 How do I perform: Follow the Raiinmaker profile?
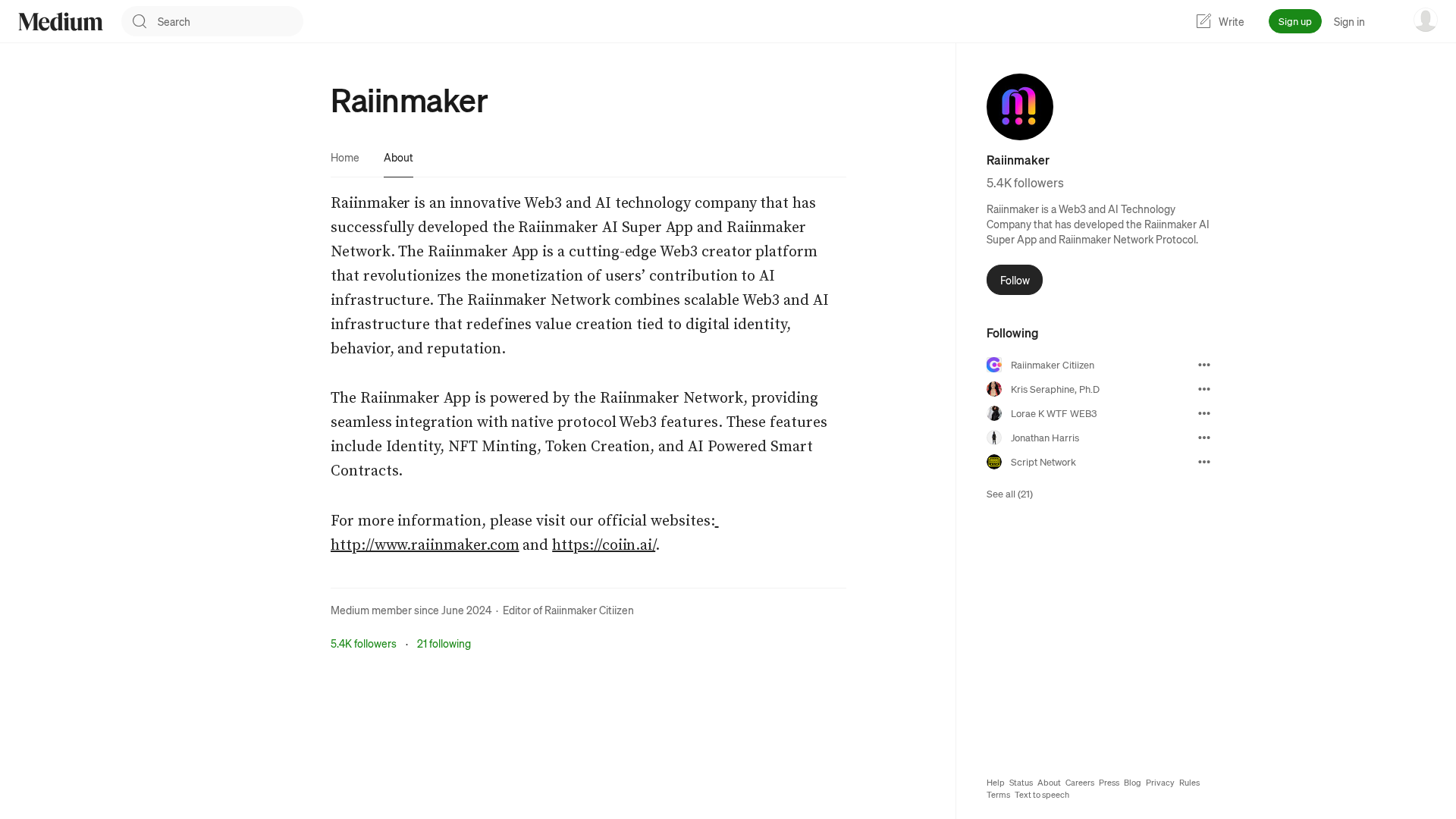pyautogui.click(x=1014, y=280)
